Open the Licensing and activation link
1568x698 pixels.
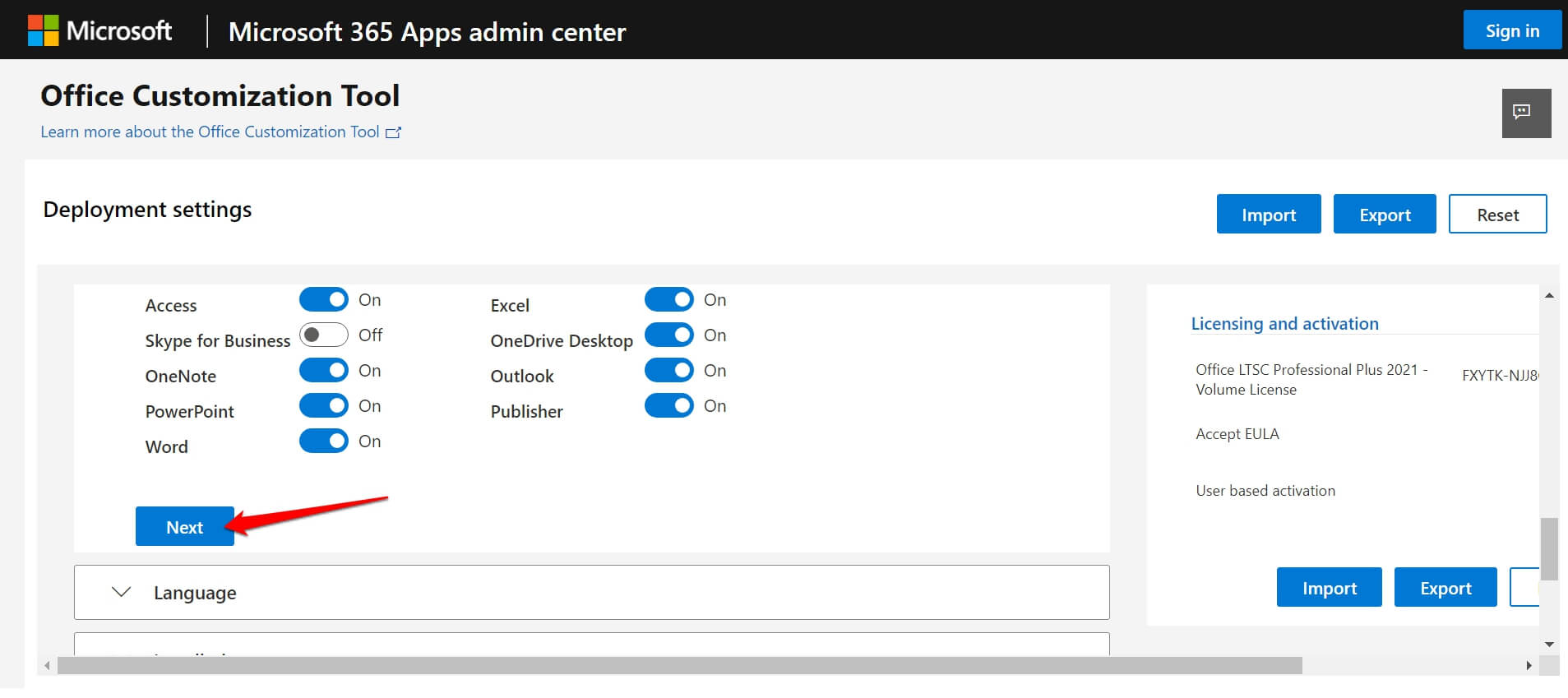click(x=1284, y=323)
